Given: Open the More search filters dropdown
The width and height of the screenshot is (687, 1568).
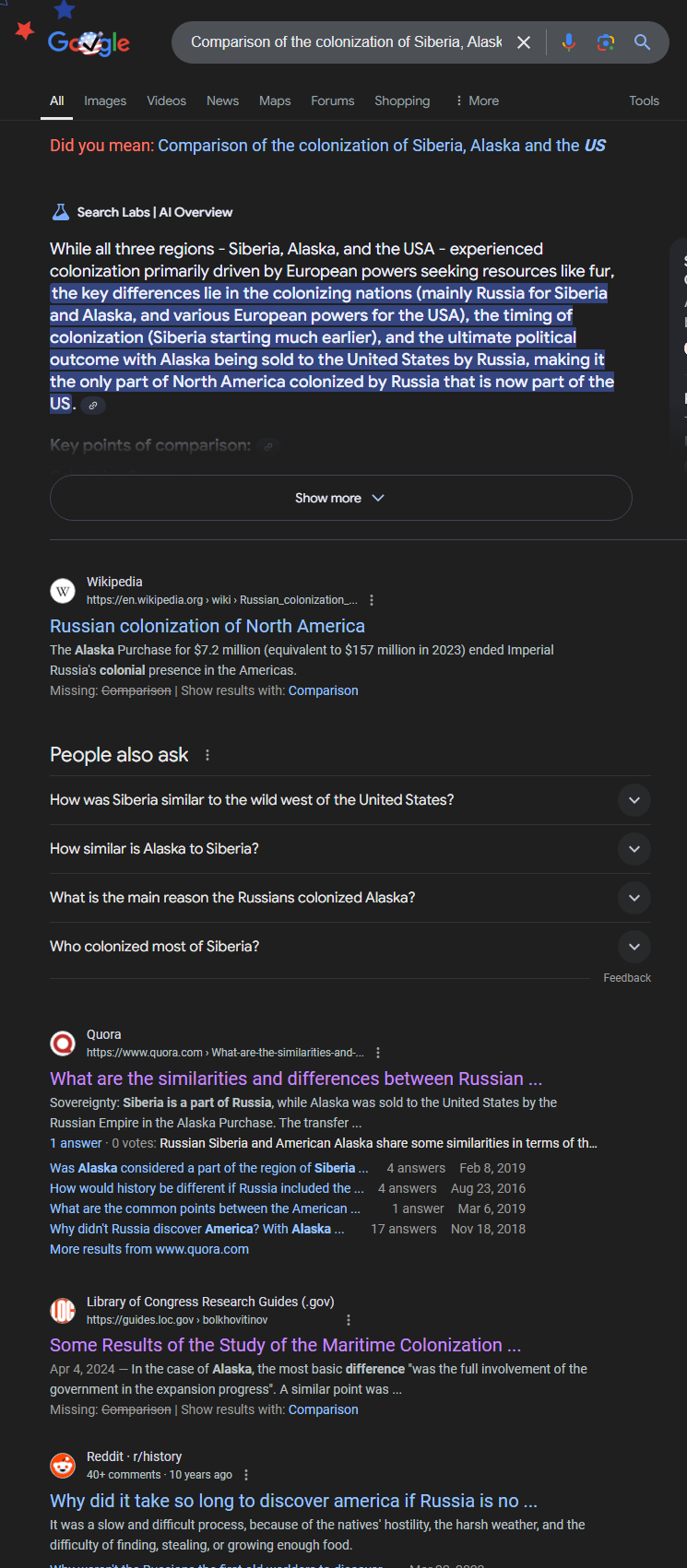Looking at the screenshot, I should (x=477, y=100).
